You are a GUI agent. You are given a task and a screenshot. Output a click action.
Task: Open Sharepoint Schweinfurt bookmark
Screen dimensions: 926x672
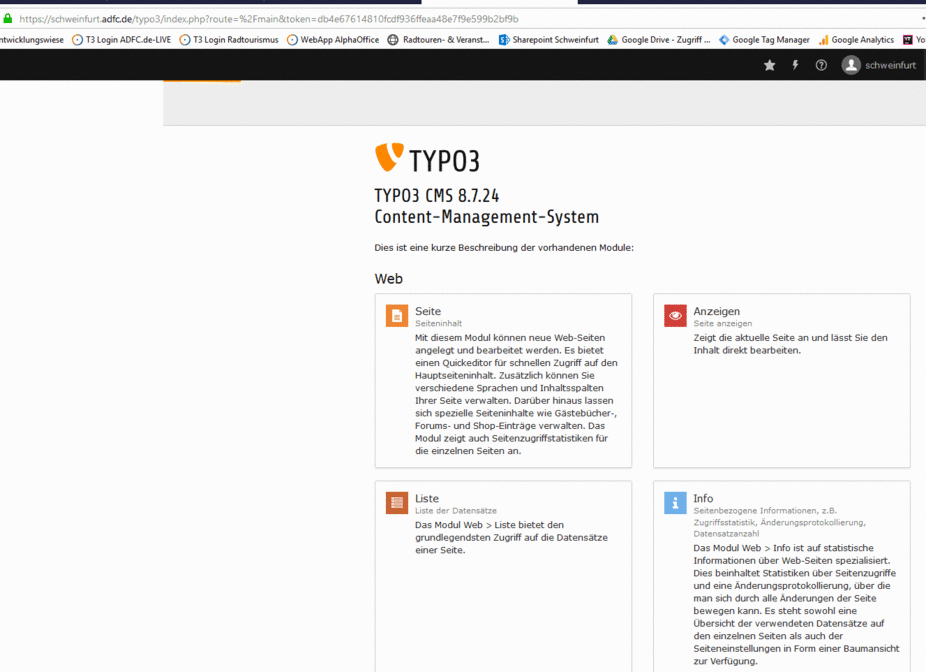pyautogui.click(x=548, y=40)
